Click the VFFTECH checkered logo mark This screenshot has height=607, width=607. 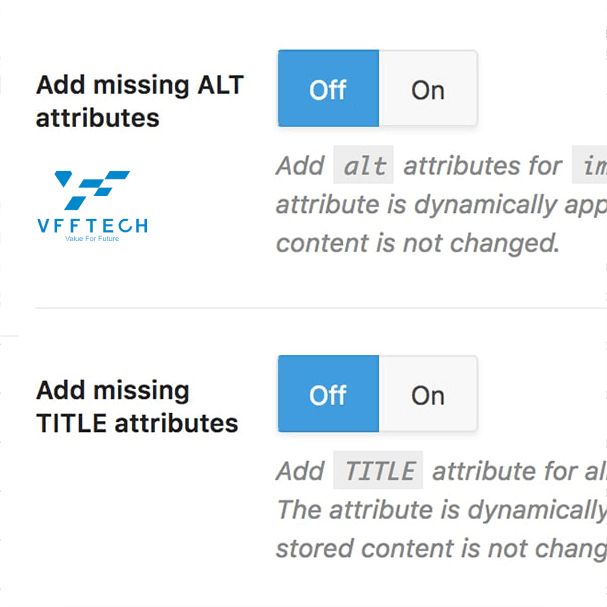coord(92,190)
